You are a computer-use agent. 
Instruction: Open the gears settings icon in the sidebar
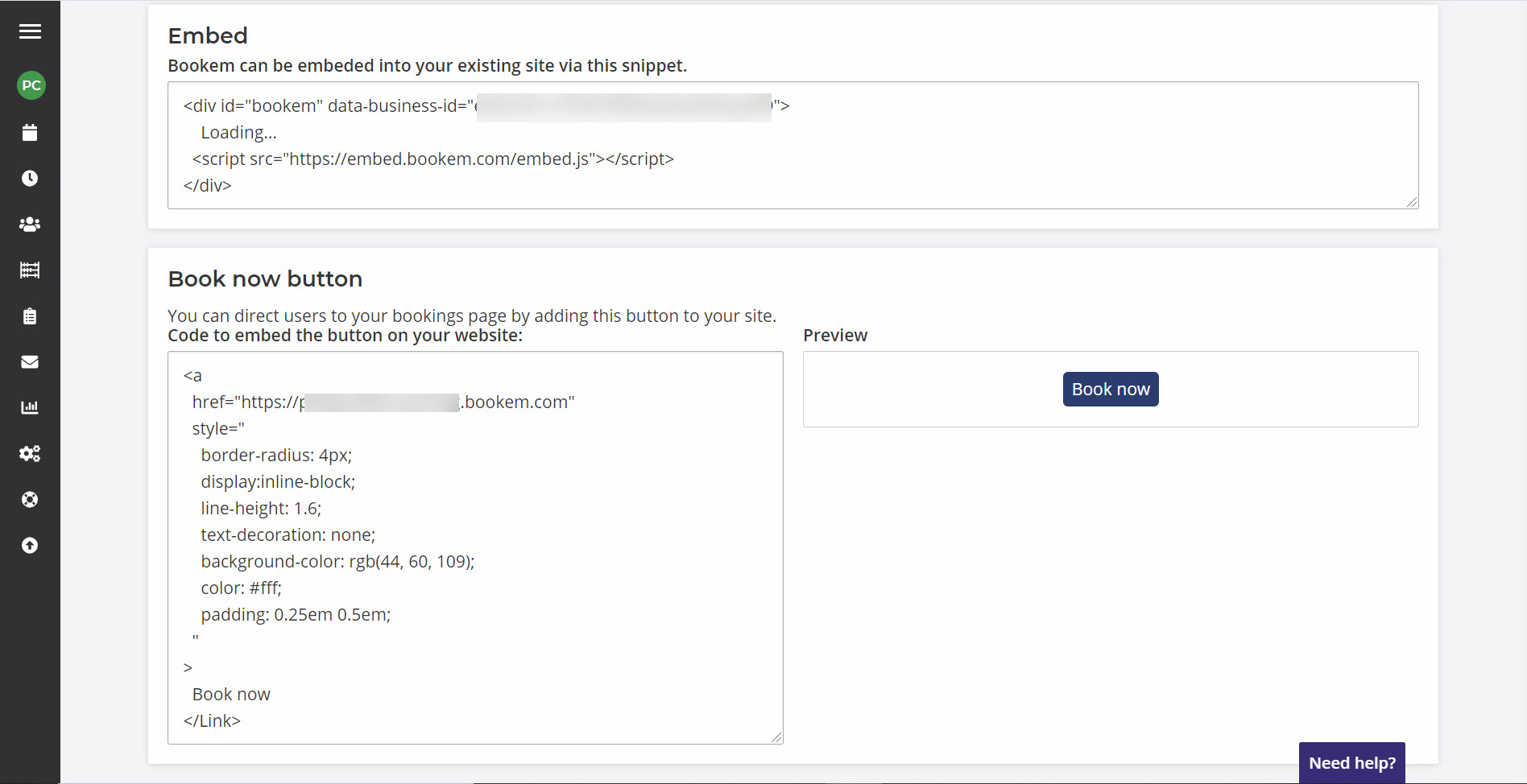point(30,454)
